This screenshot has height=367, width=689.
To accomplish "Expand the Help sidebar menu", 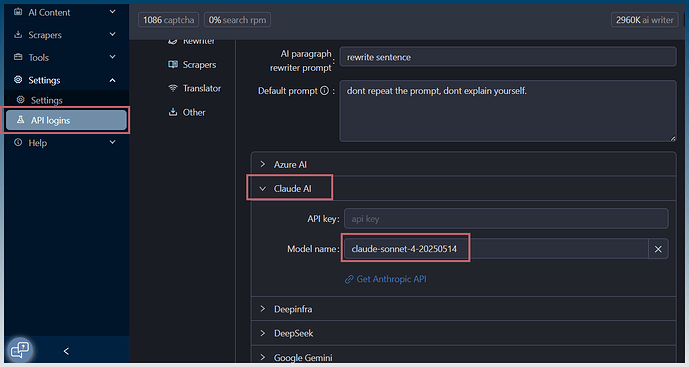I will click(x=66, y=143).
